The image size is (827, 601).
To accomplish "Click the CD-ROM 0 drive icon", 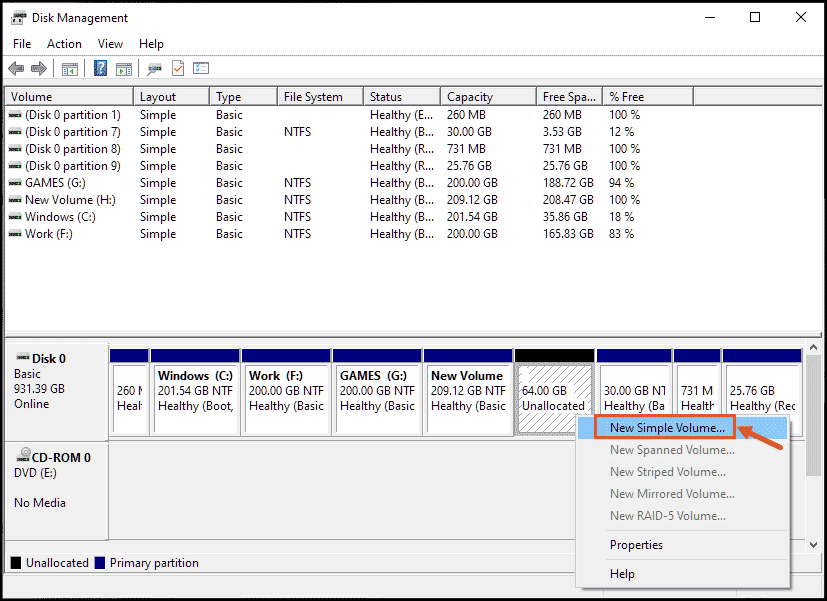I will [x=22, y=457].
